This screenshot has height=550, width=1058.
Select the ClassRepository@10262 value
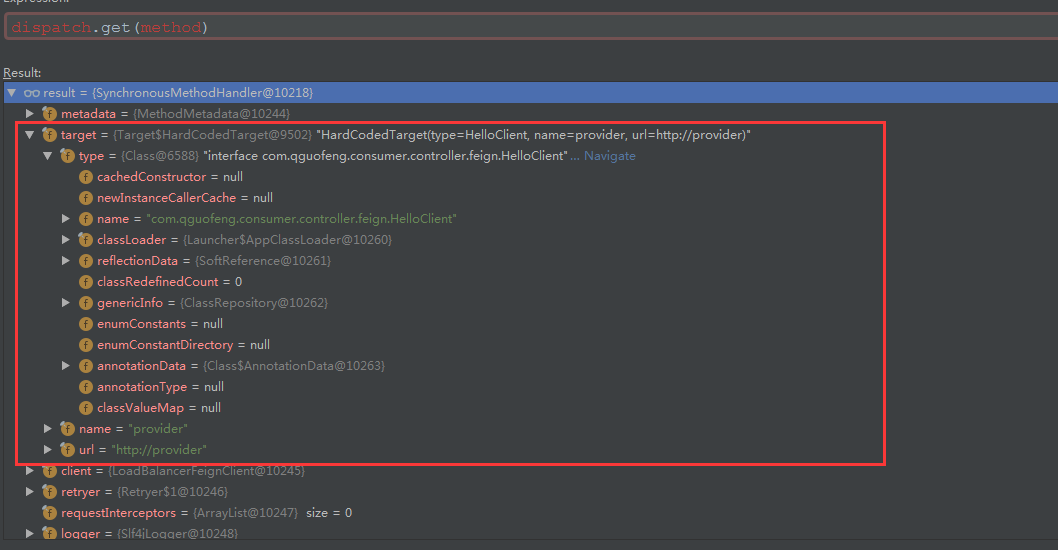pyautogui.click(x=254, y=302)
